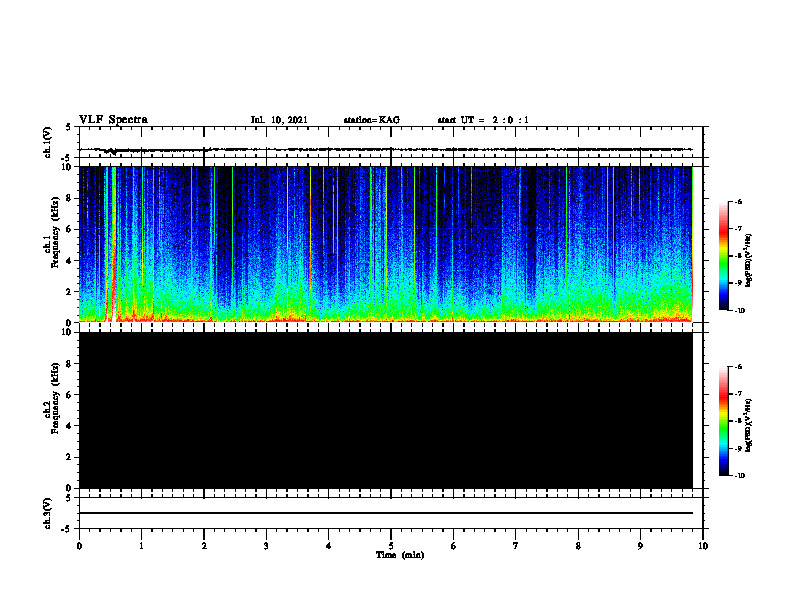
Task: Click the ch.2 spectrogram color bar
Action: click(x=723, y=421)
